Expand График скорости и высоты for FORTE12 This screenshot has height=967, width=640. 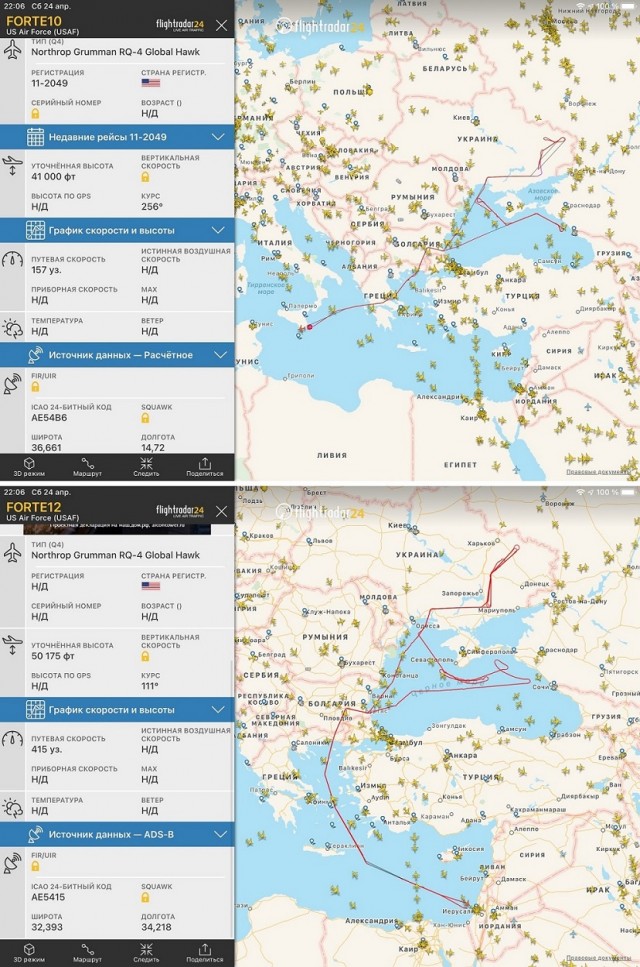(117, 710)
